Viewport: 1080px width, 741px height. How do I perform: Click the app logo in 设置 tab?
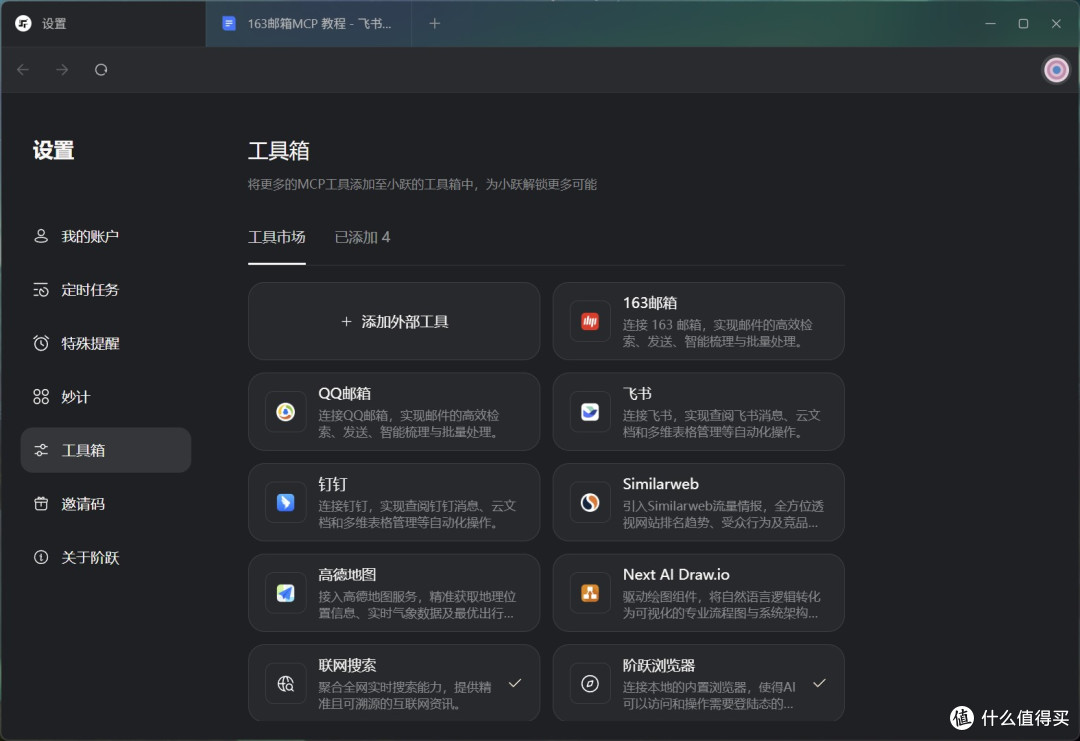pos(23,23)
